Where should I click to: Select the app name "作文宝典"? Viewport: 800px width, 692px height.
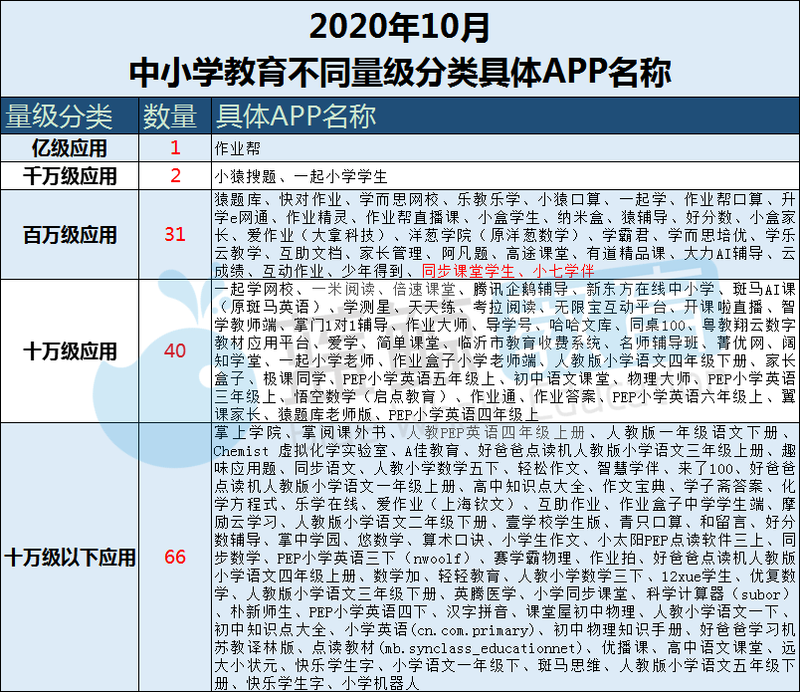(634, 486)
